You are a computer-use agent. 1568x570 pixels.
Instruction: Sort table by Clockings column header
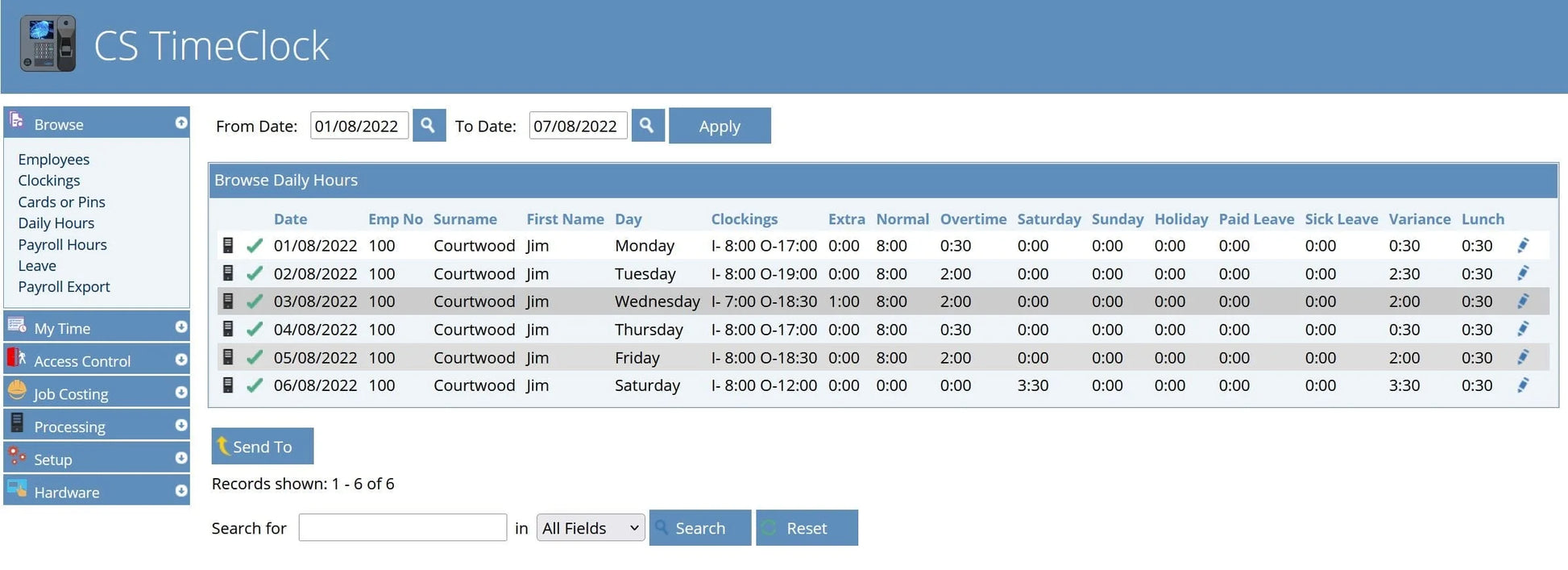(x=745, y=219)
